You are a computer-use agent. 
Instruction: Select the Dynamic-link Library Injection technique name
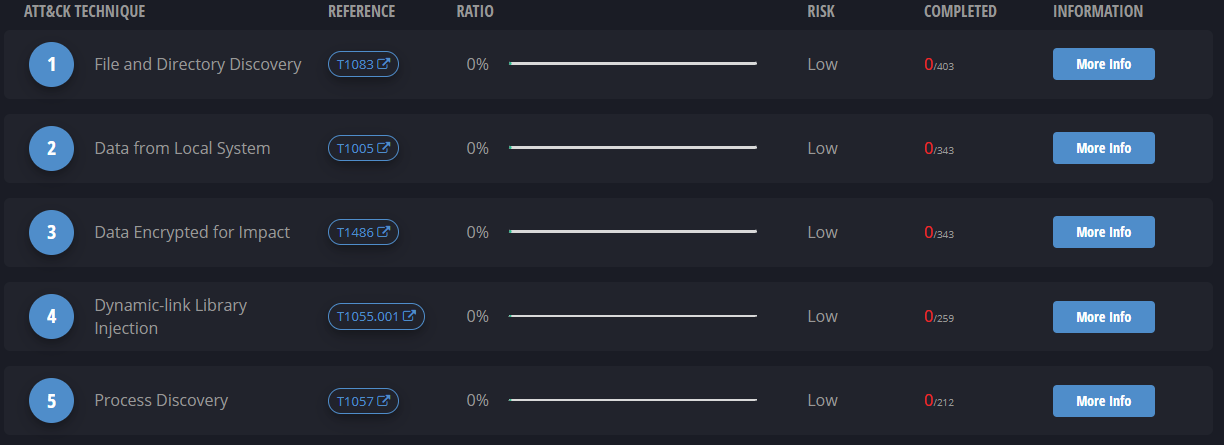point(171,316)
